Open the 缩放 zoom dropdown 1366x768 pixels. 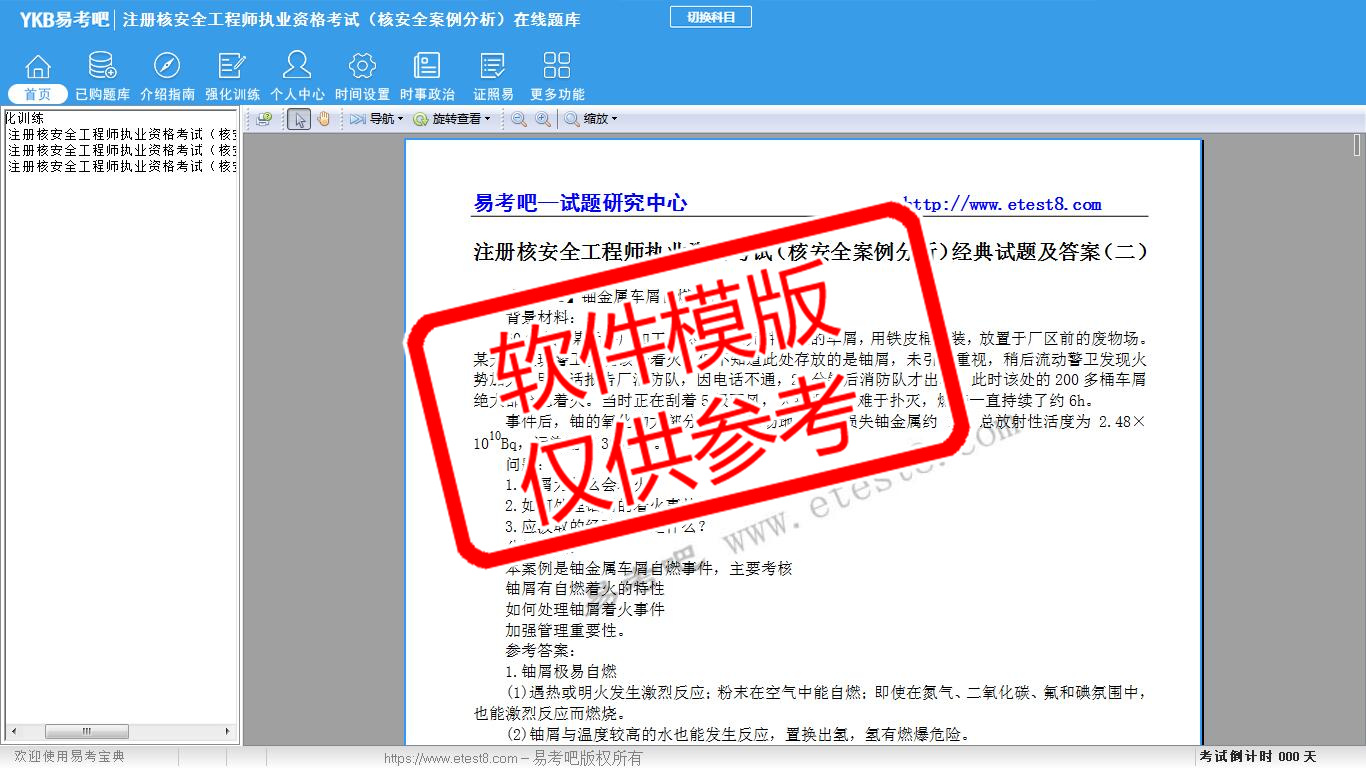591,119
